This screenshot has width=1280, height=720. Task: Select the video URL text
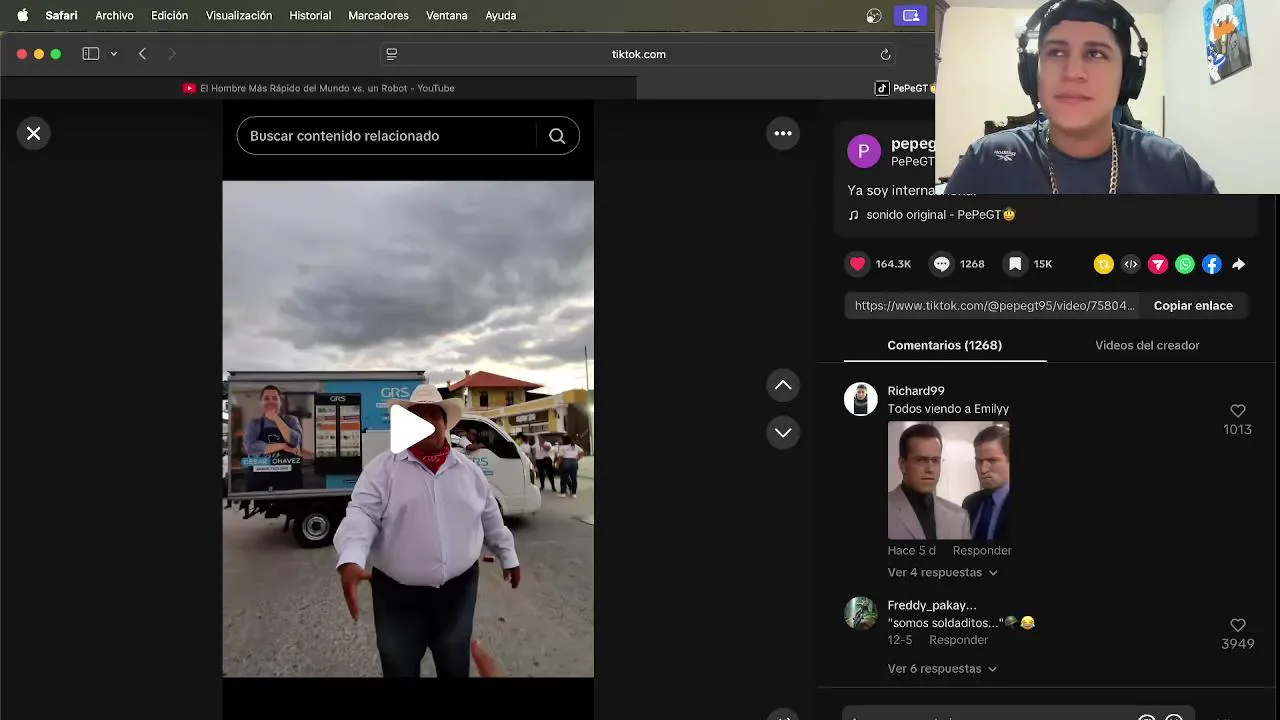click(x=994, y=306)
